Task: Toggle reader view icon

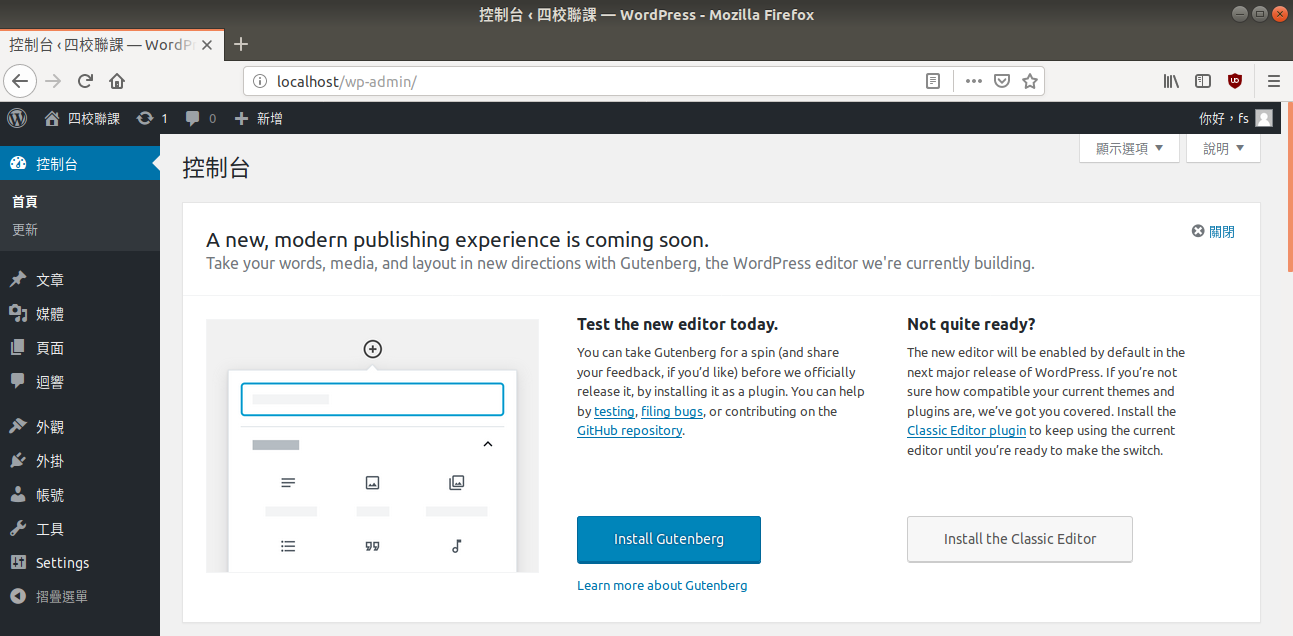Action: coord(933,81)
